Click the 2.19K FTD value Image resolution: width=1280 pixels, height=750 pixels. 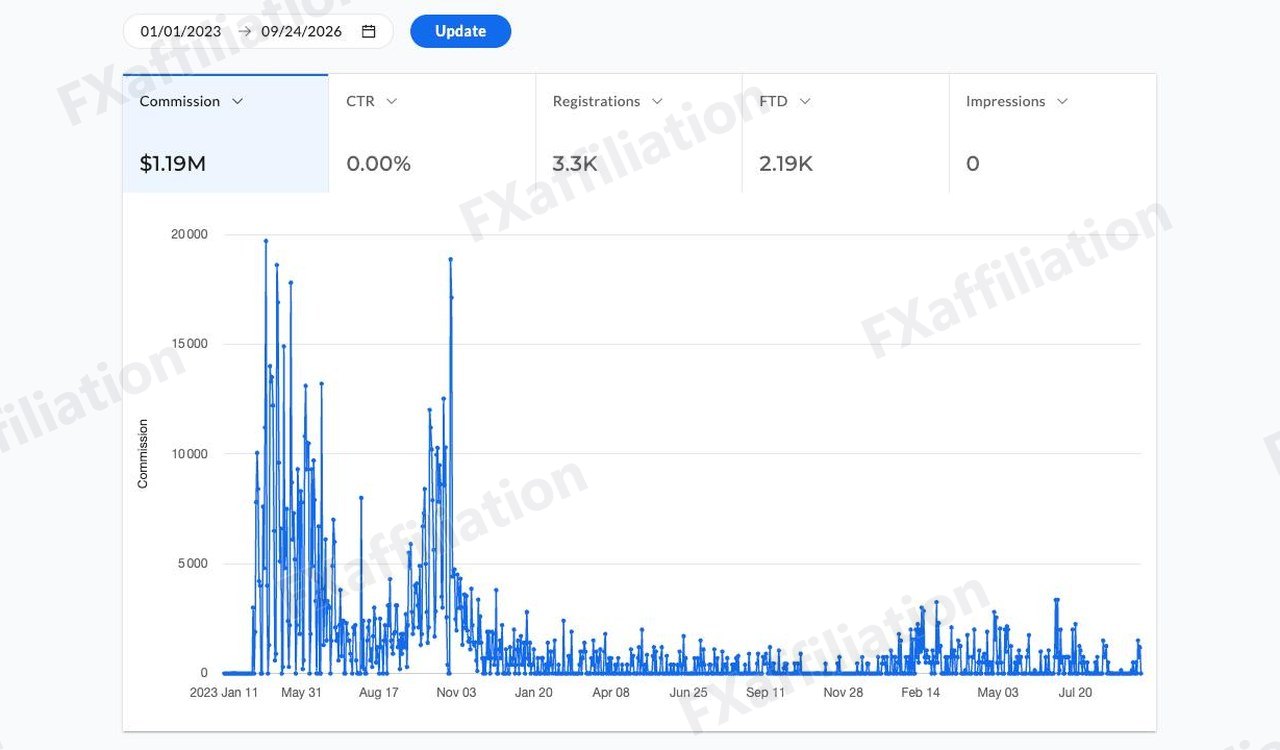coord(786,164)
